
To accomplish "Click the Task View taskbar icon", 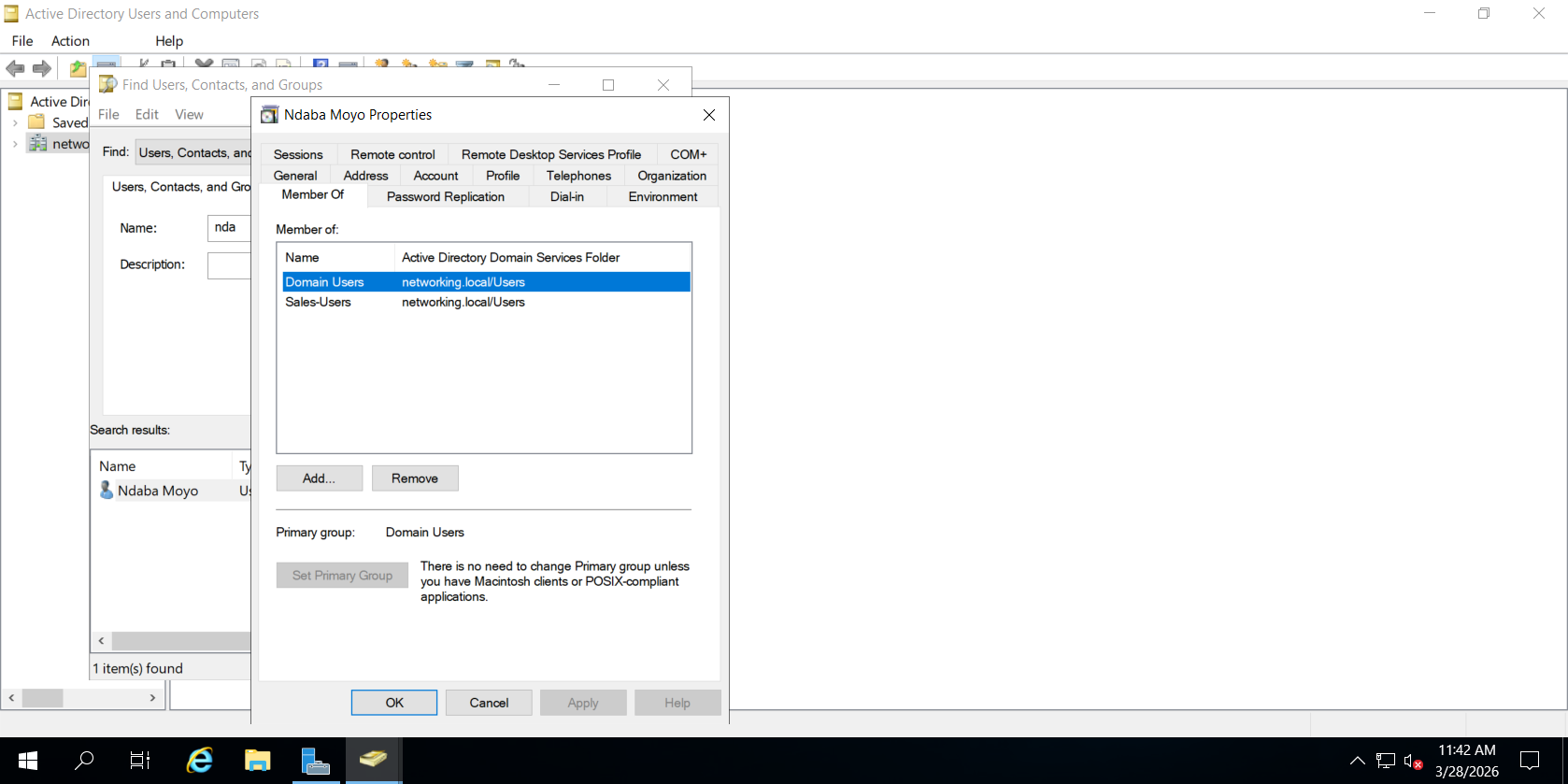I will tap(140, 761).
